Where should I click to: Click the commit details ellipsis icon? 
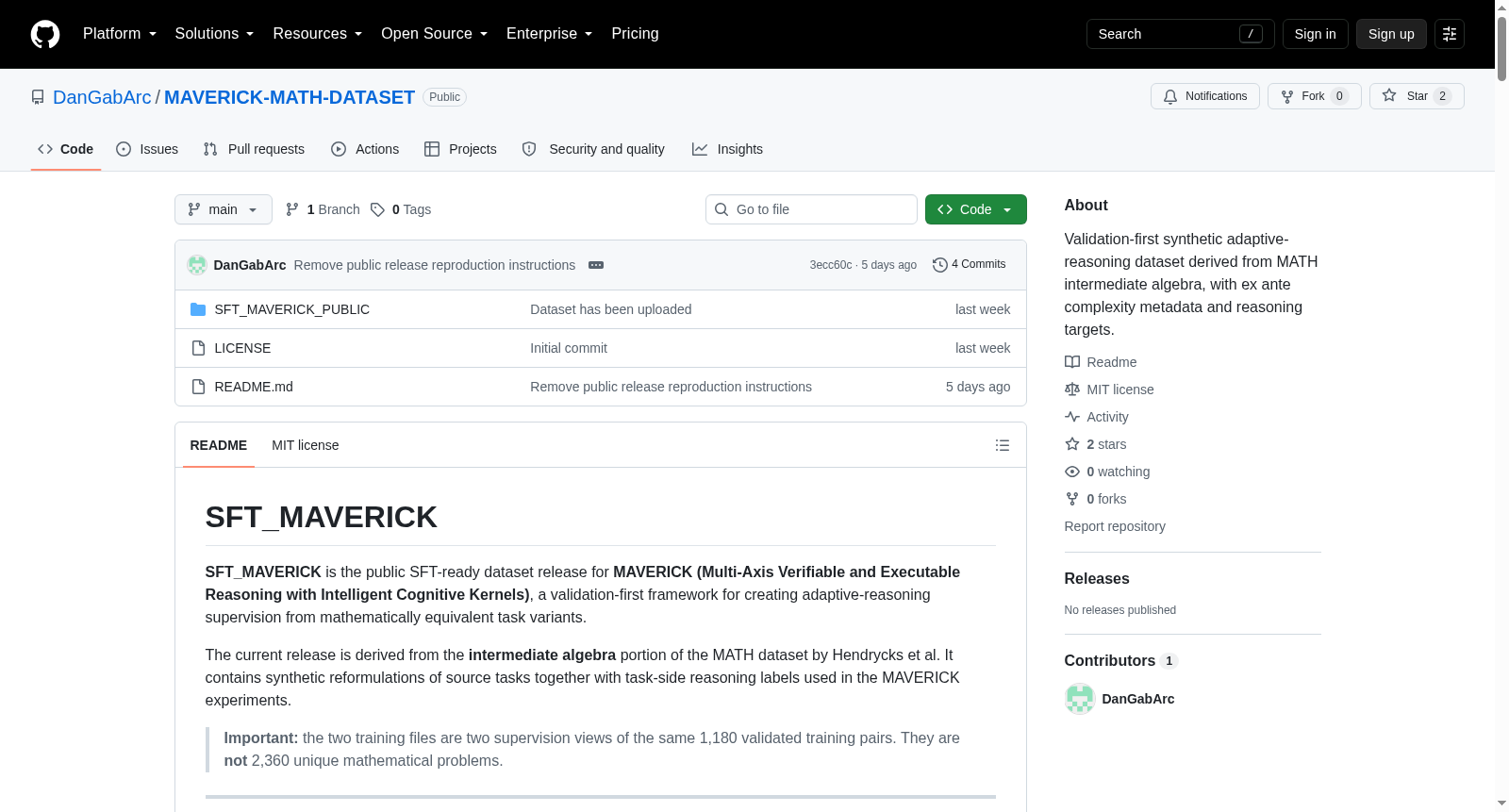(x=596, y=265)
